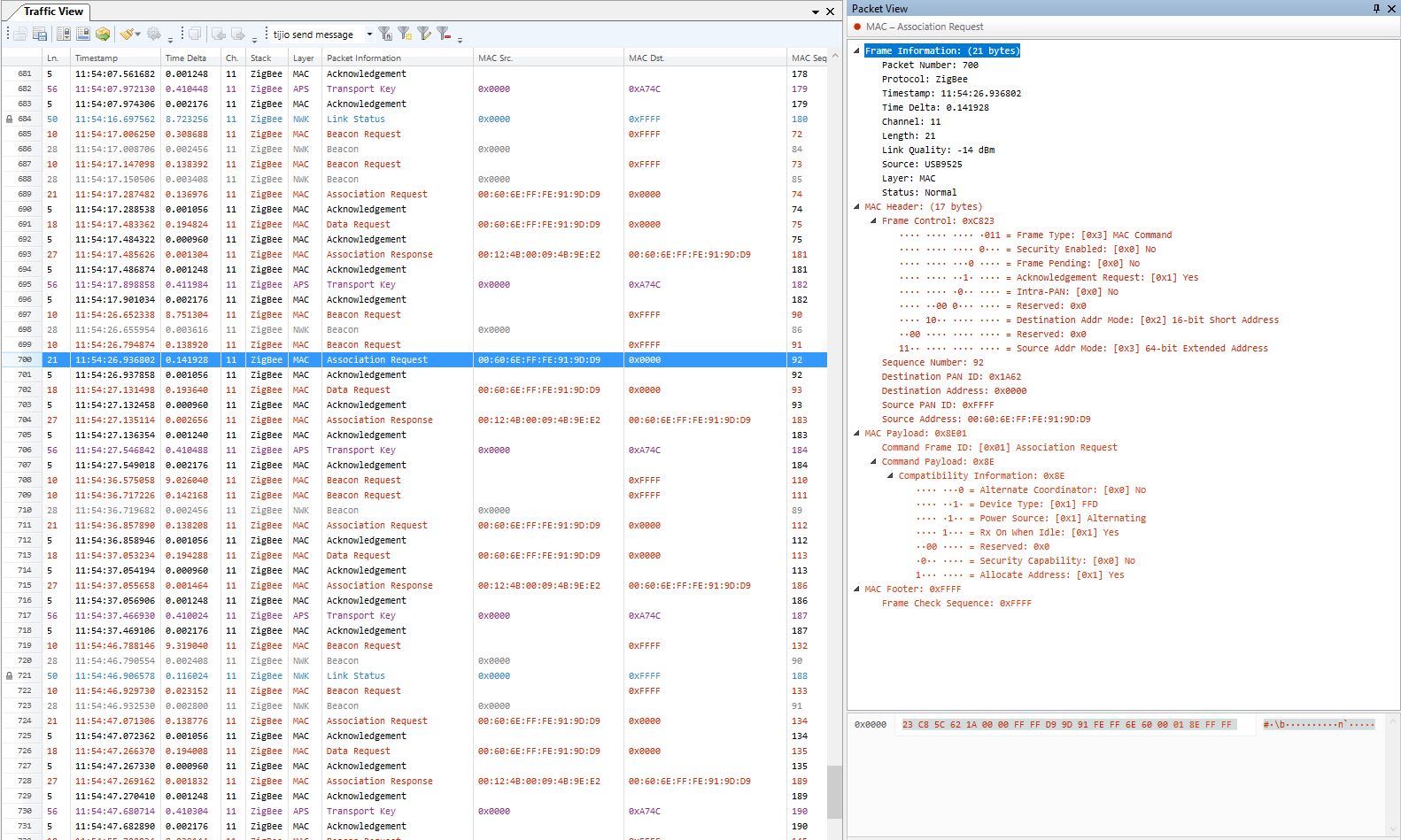Screen dimensions: 1401x840
Task: Collapse the MAC Header tree node
Action: (x=856, y=206)
